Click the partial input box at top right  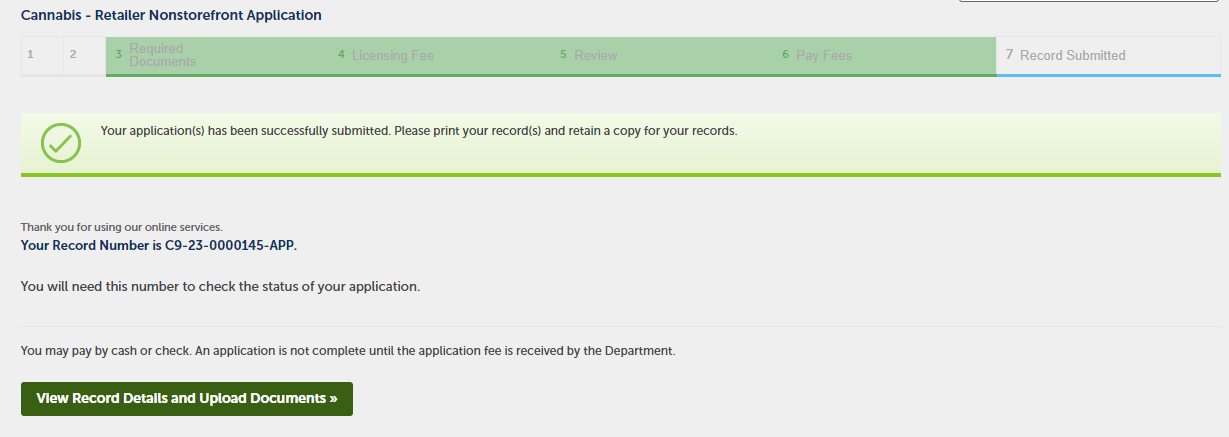1092,1
